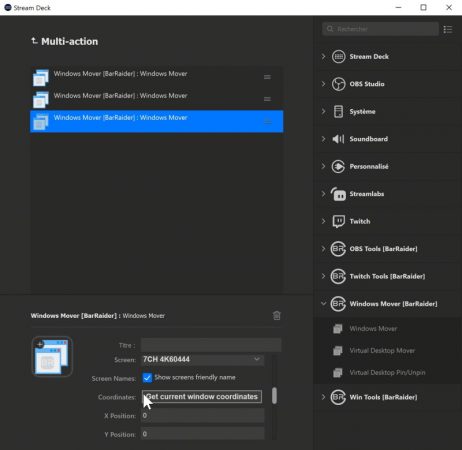Choose Virtual Desktop Pin/Unpin action
Image resolution: width=462 pixels, height=450 pixels.
click(388, 372)
